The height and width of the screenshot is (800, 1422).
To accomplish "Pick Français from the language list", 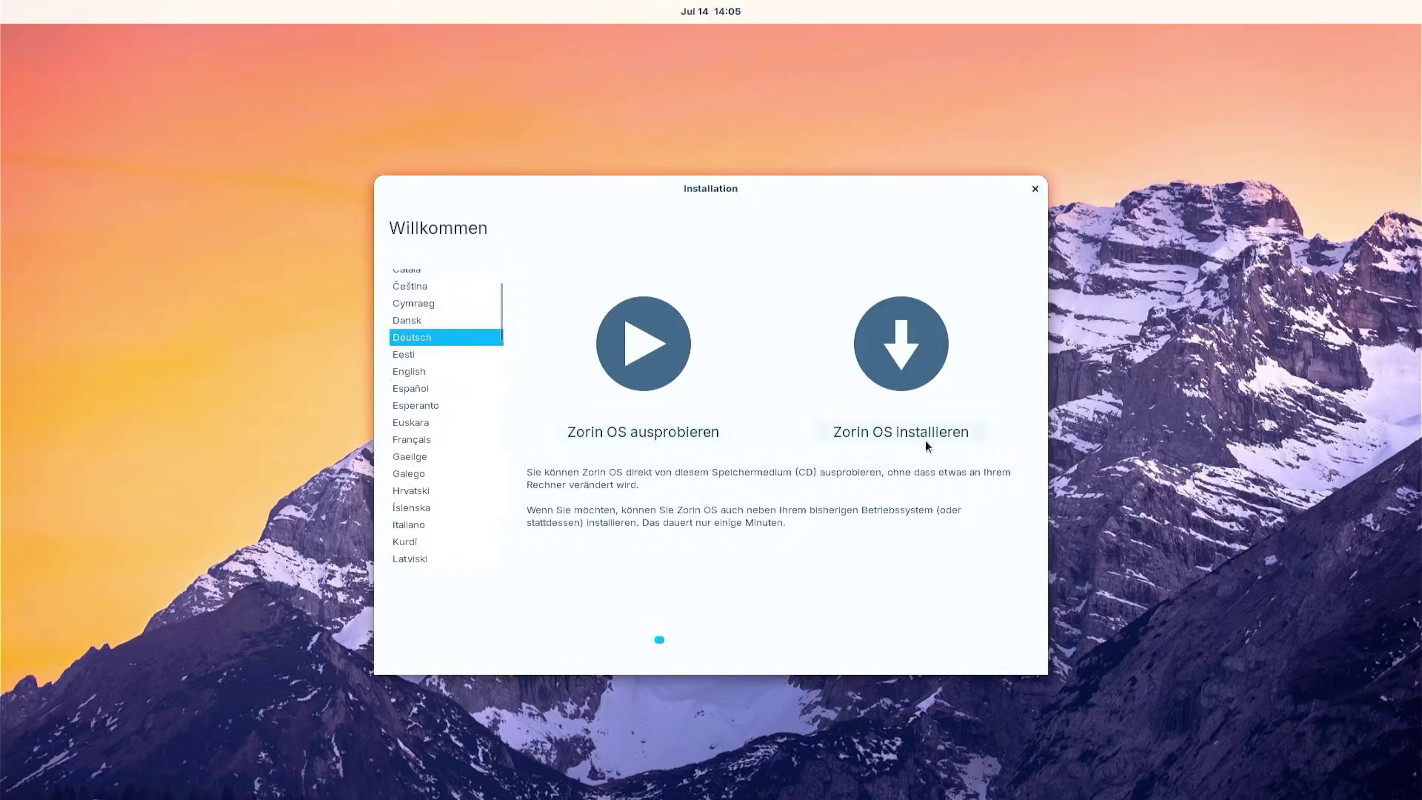I will click(x=445, y=439).
